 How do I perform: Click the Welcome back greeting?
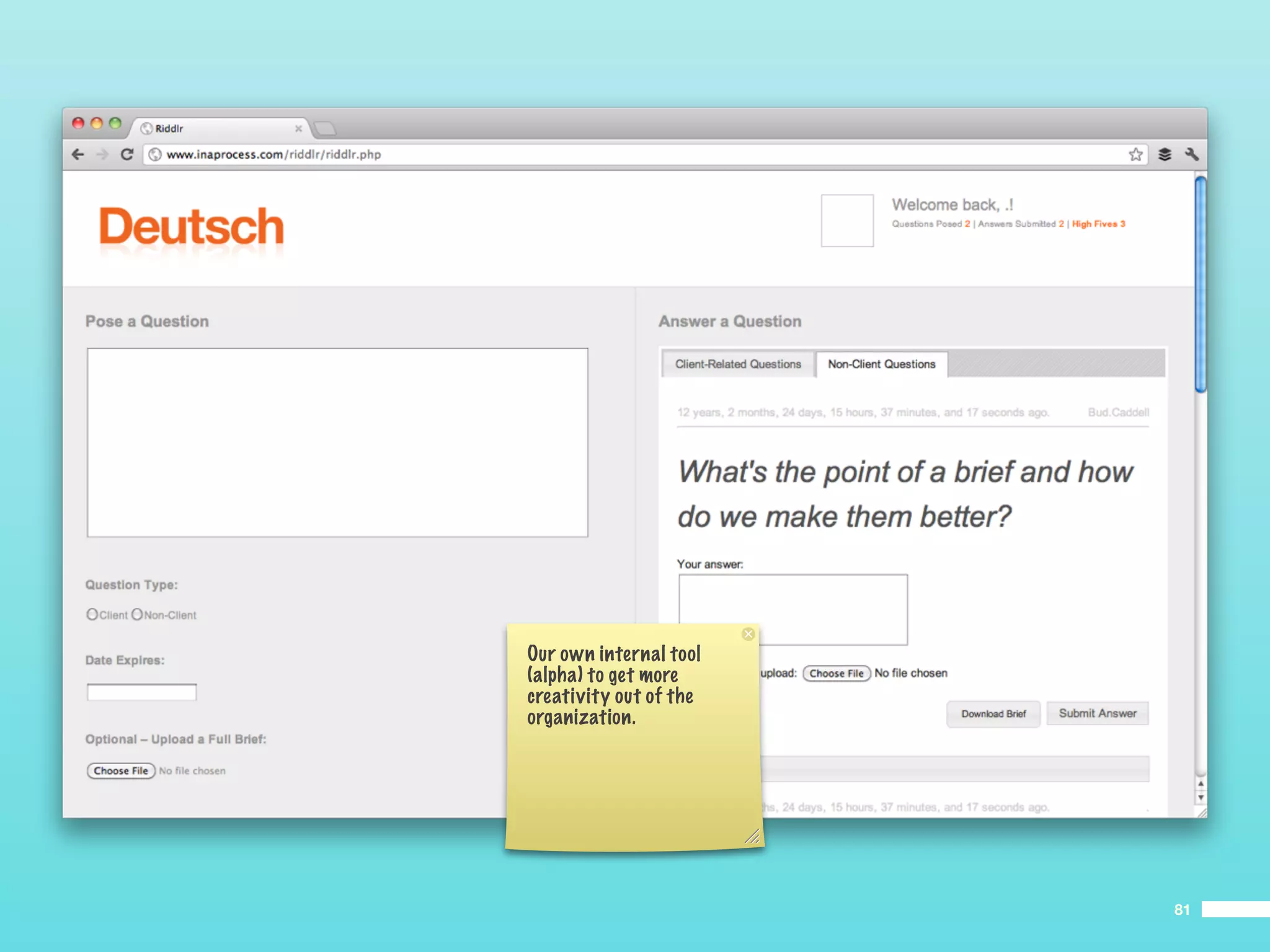tap(952, 205)
